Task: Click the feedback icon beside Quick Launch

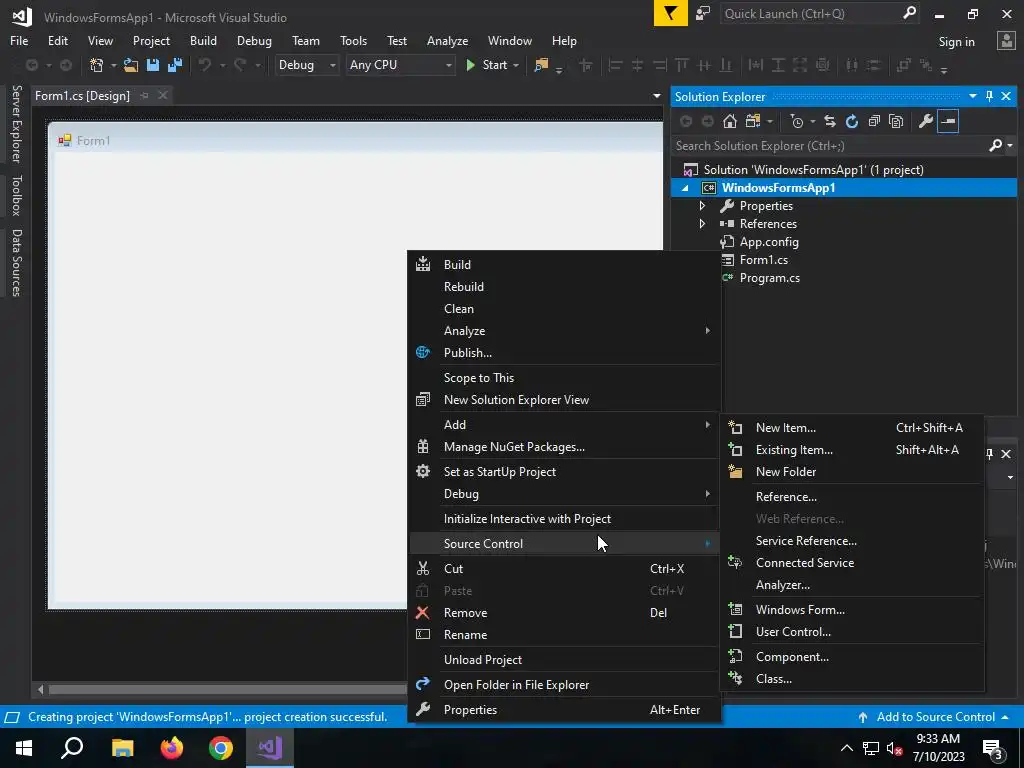Action: click(x=703, y=14)
